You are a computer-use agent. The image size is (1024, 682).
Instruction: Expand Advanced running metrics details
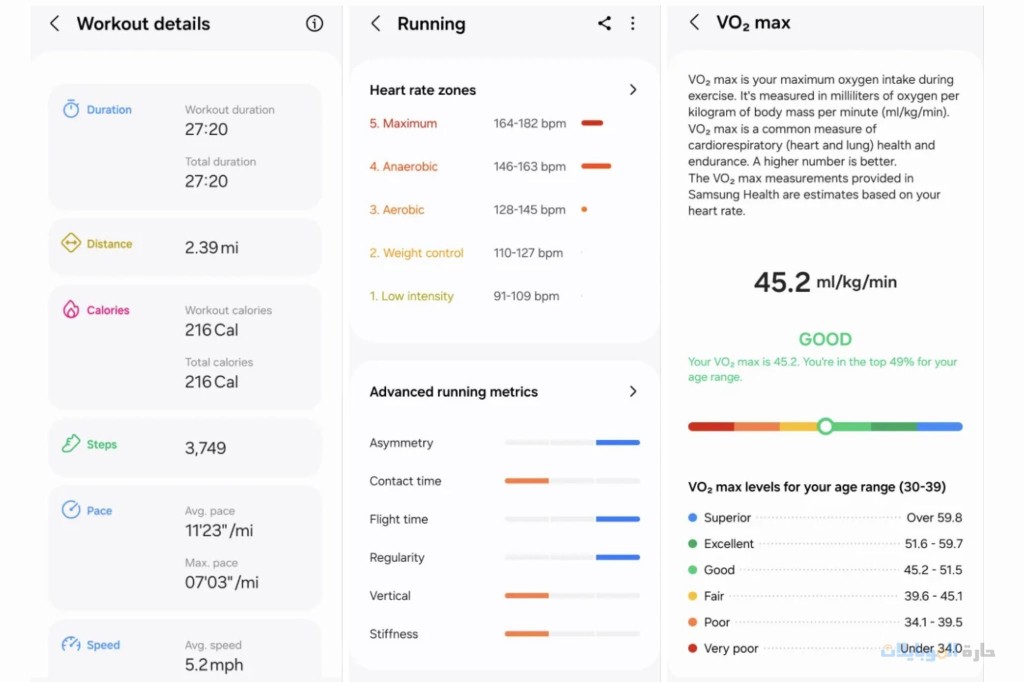[x=632, y=392]
